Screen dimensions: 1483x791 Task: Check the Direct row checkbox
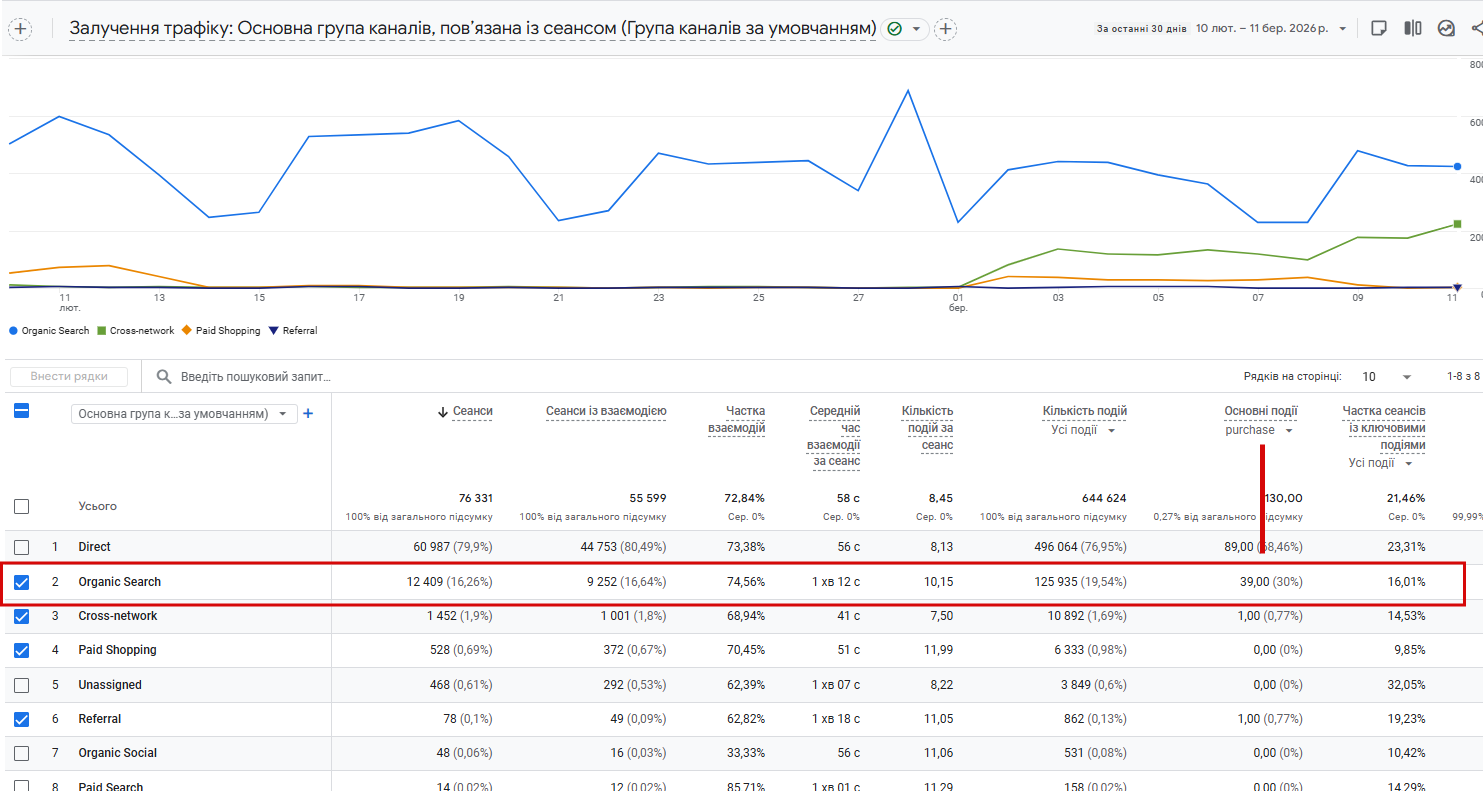pos(21,547)
